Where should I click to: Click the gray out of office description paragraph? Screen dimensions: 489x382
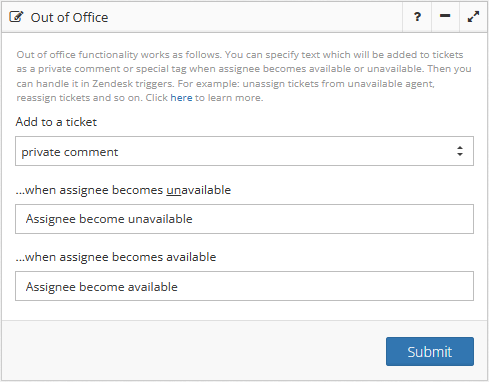(244, 76)
